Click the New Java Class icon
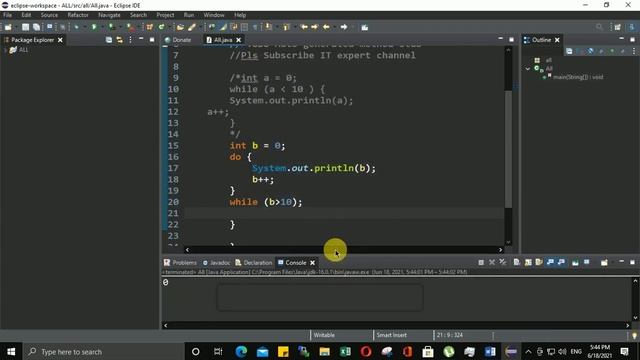This screenshot has width=640, height=360. click(162, 27)
